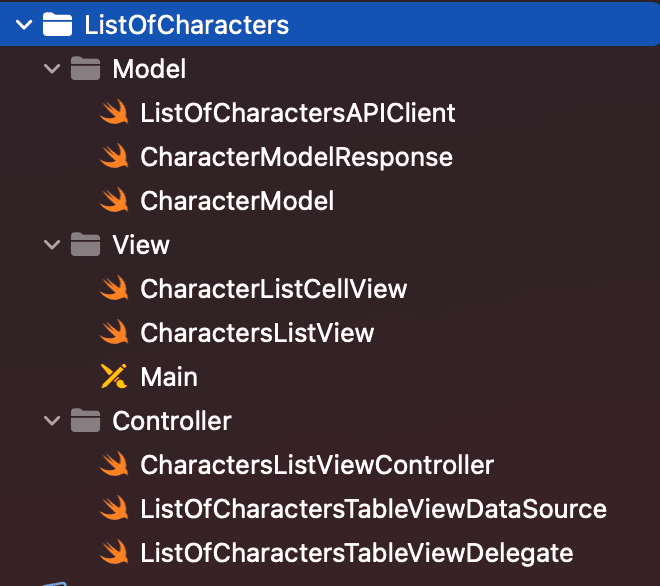Open the CharacterModel file
The height and width of the screenshot is (586, 660).
coord(237,200)
